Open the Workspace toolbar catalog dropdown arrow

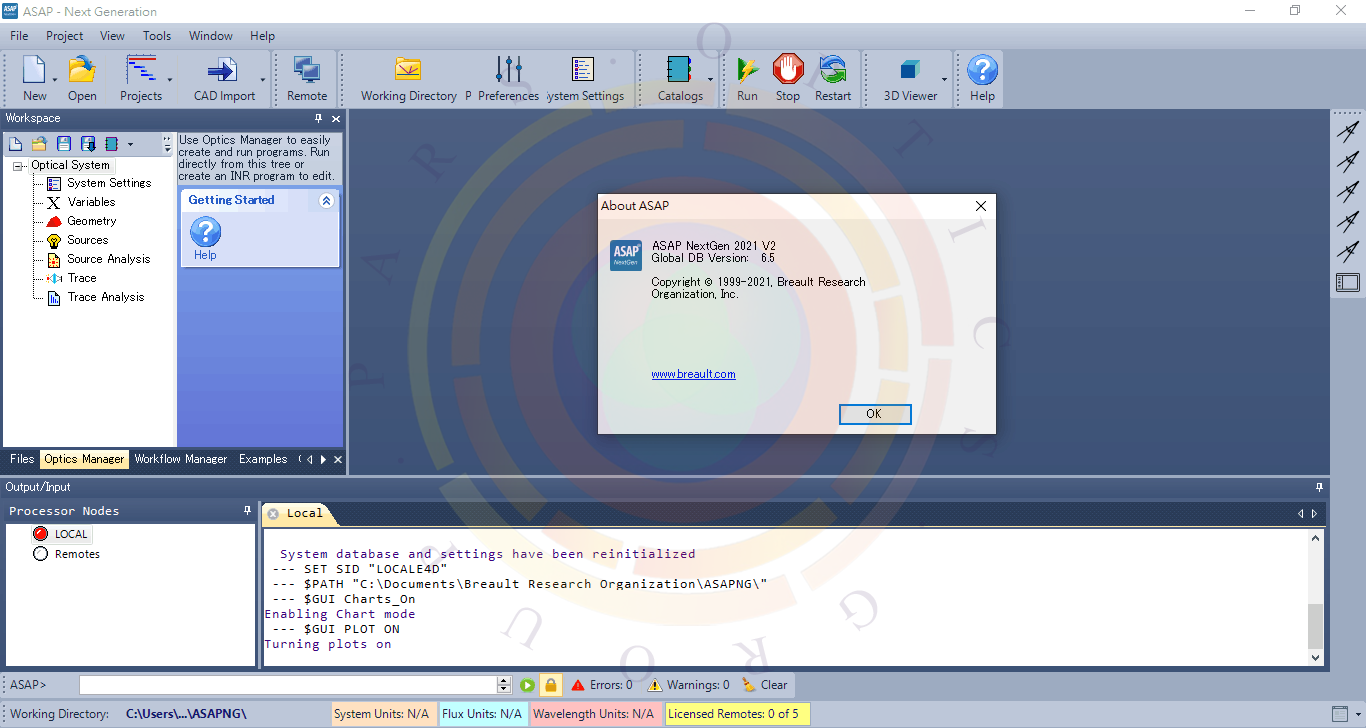[x=130, y=145]
